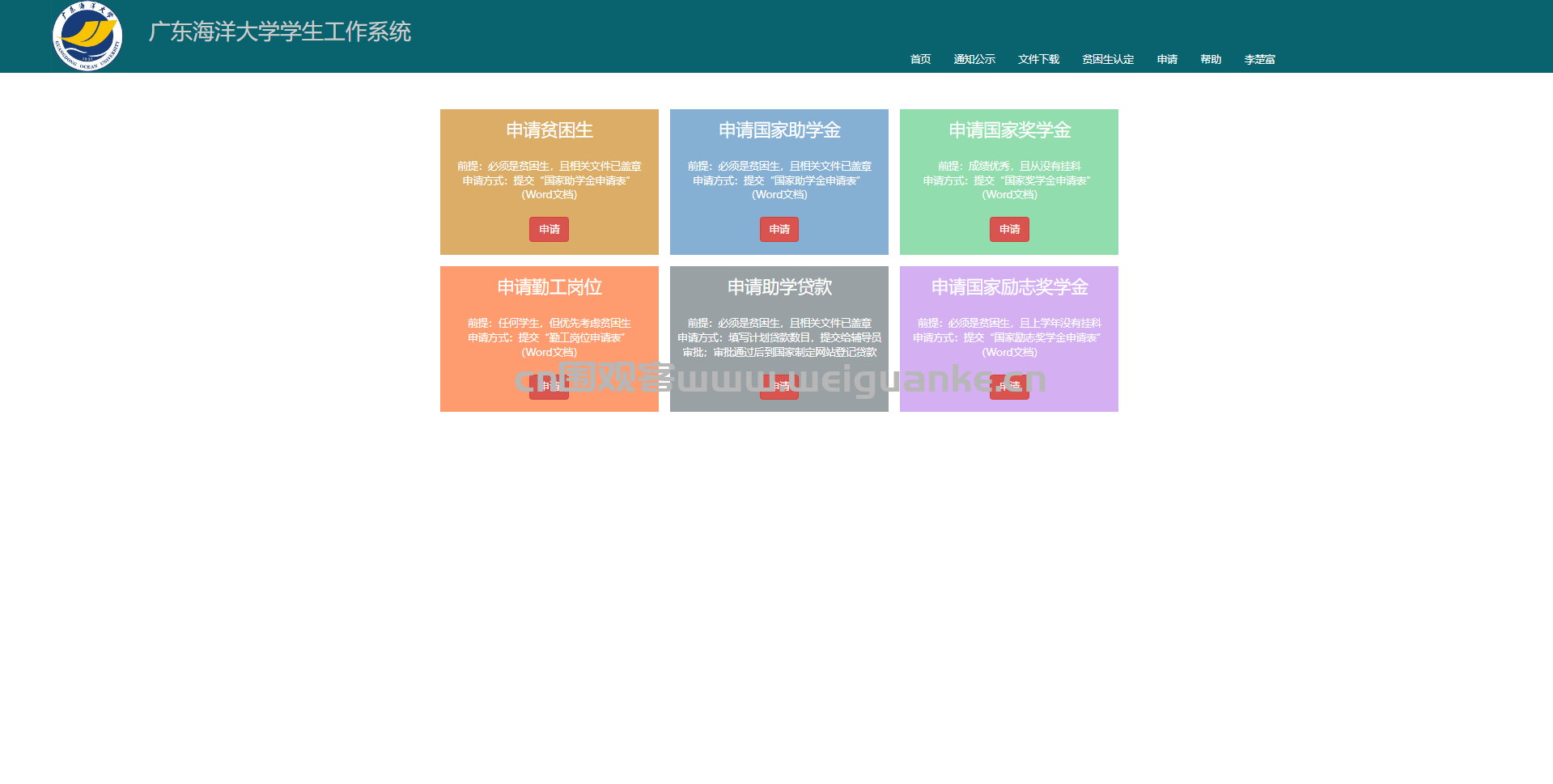Screen dimensions: 1553x784
Task: Click the 申请国家励志奖学金 card heading
Action: point(1008,287)
